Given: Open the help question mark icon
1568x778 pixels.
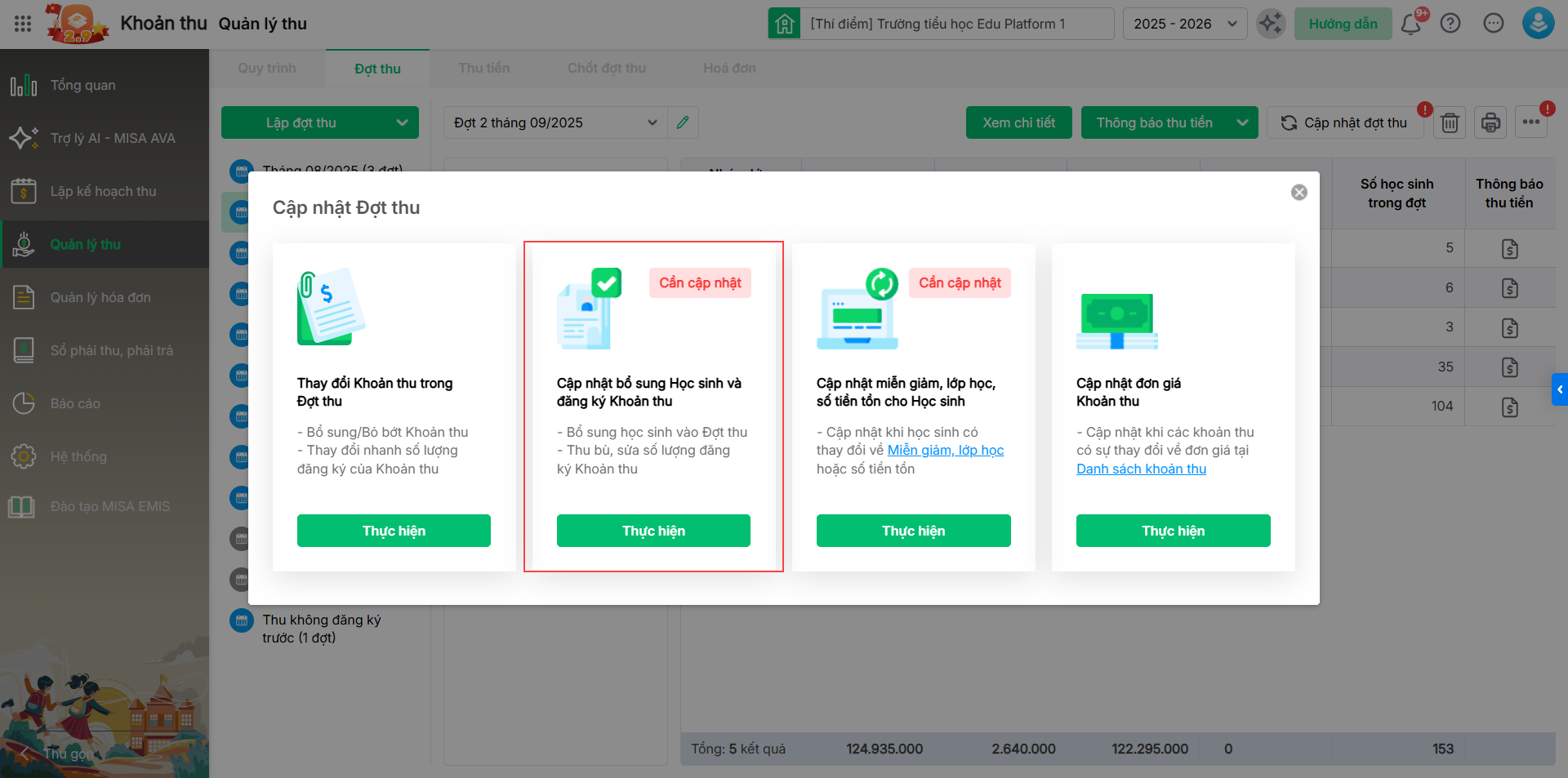Looking at the screenshot, I should point(1450,24).
